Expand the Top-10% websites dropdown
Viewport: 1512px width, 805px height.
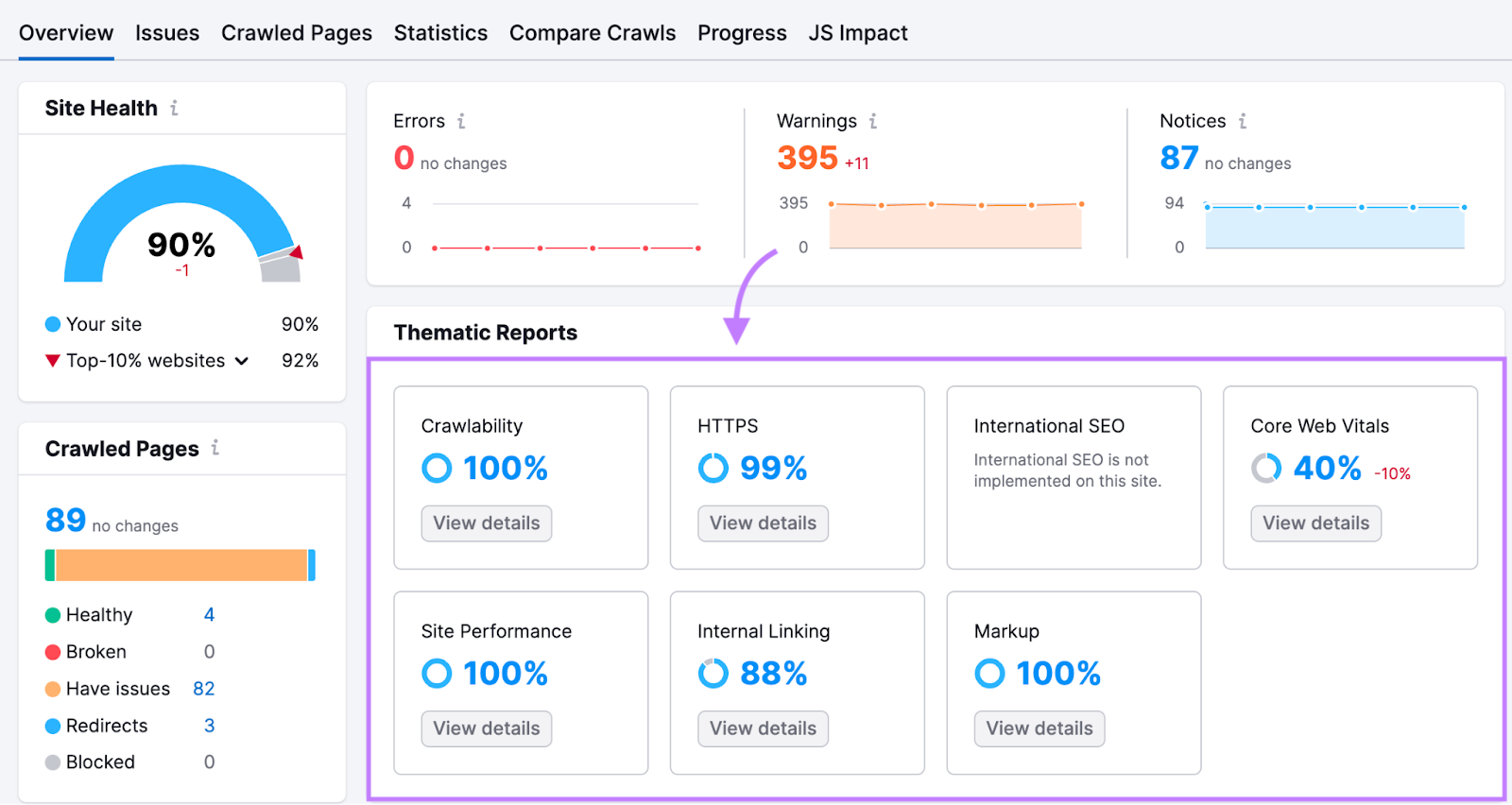[242, 361]
